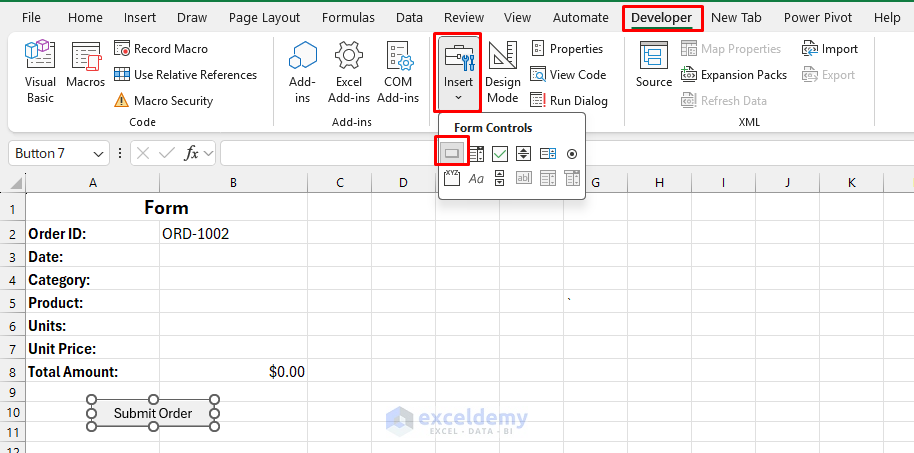The width and height of the screenshot is (914, 453).
Task: Start Record Macro
Action: click(x=161, y=49)
